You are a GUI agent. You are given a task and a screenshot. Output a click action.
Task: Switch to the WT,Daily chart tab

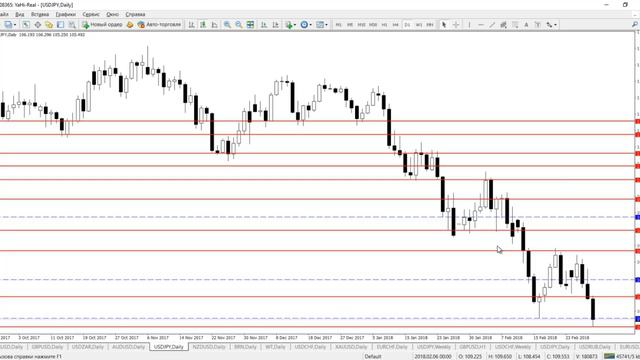click(276, 347)
